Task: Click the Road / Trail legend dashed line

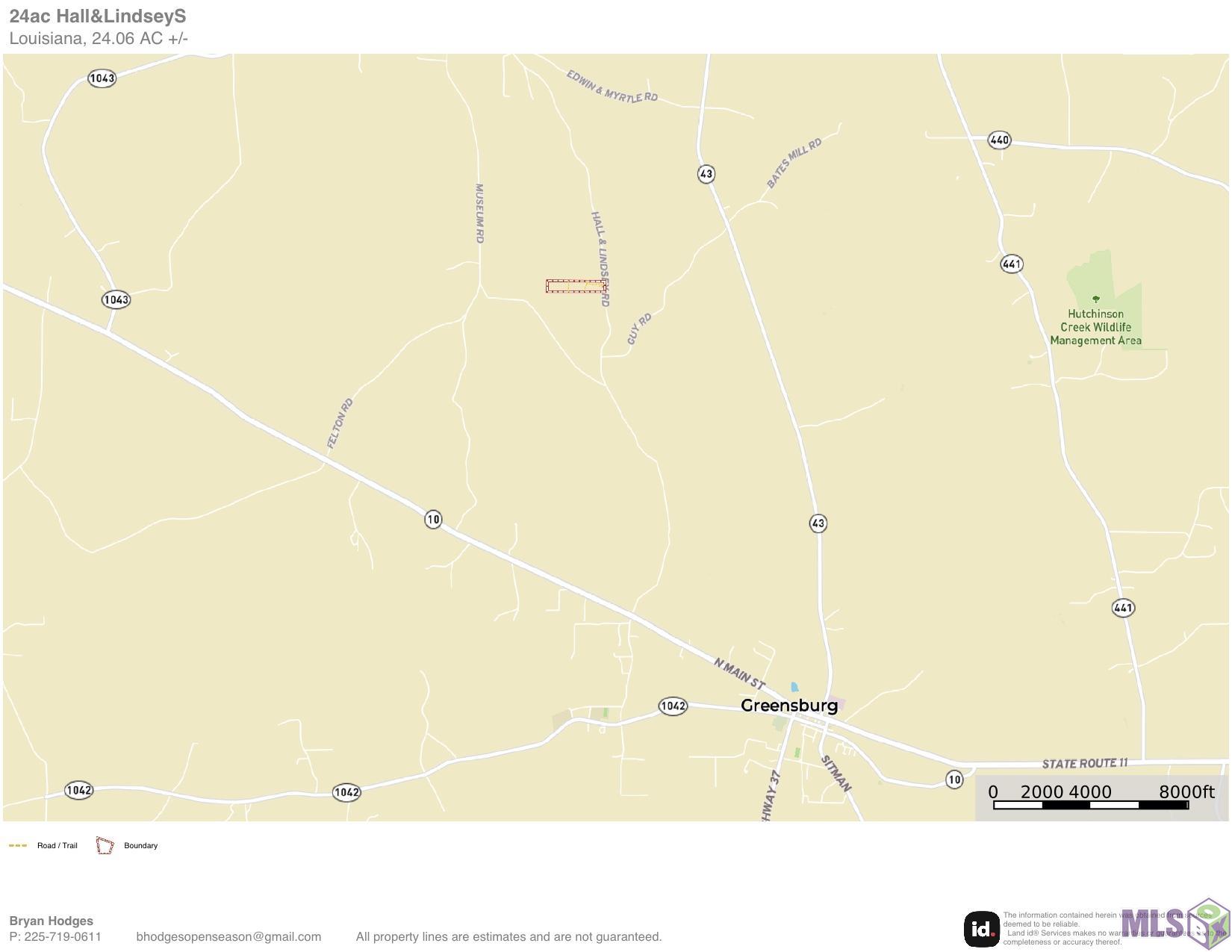Action: (18, 846)
